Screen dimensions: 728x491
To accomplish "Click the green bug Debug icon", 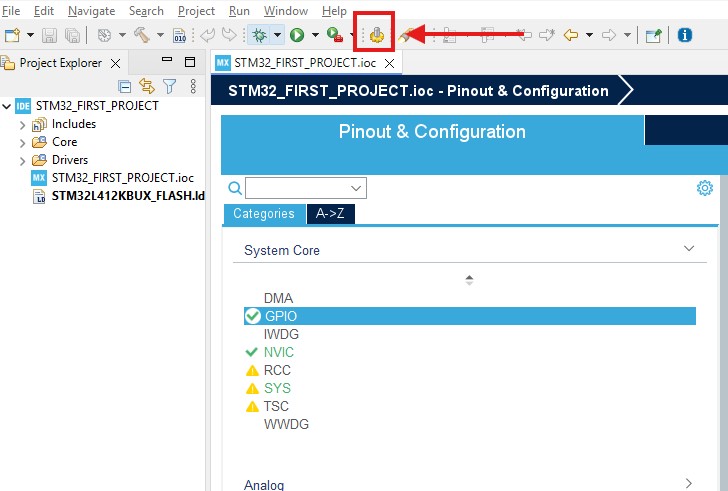I will (x=259, y=35).
